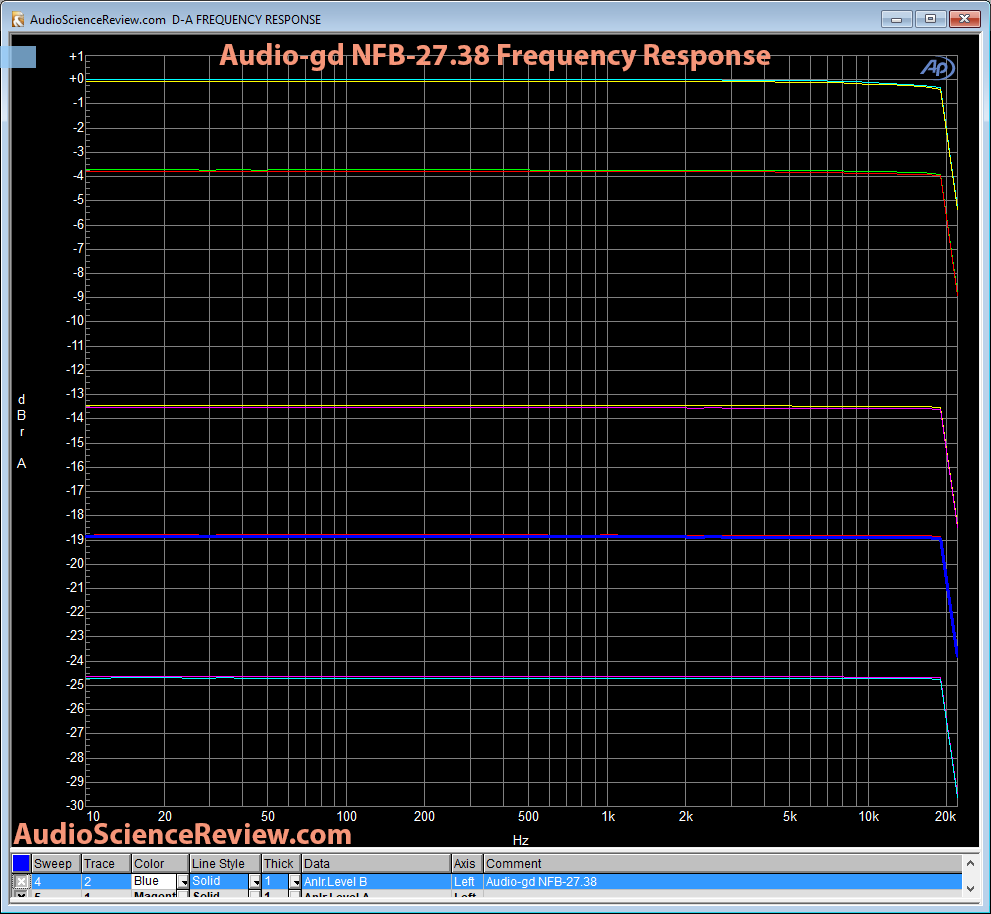Open the Thick dropdown for sweep 4
The width and height of the screenshot is (991, 914).
295,881
